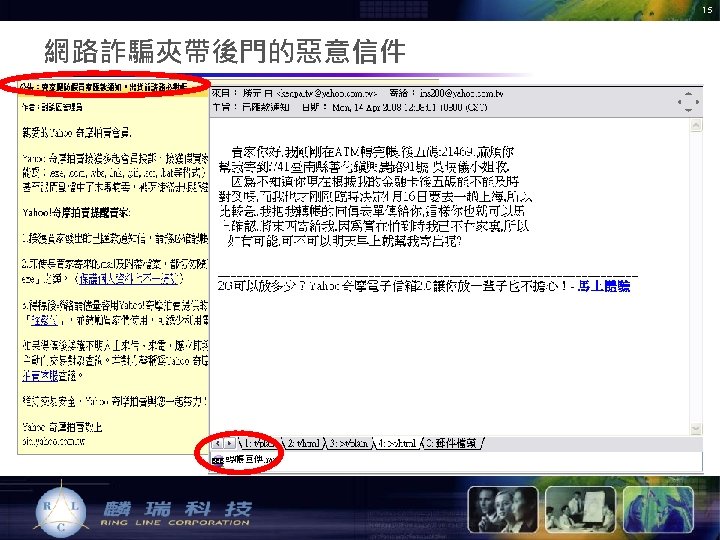720x540 pixels.
Task: Switch to the '2: t/html' tab
Action: point(303,444)
